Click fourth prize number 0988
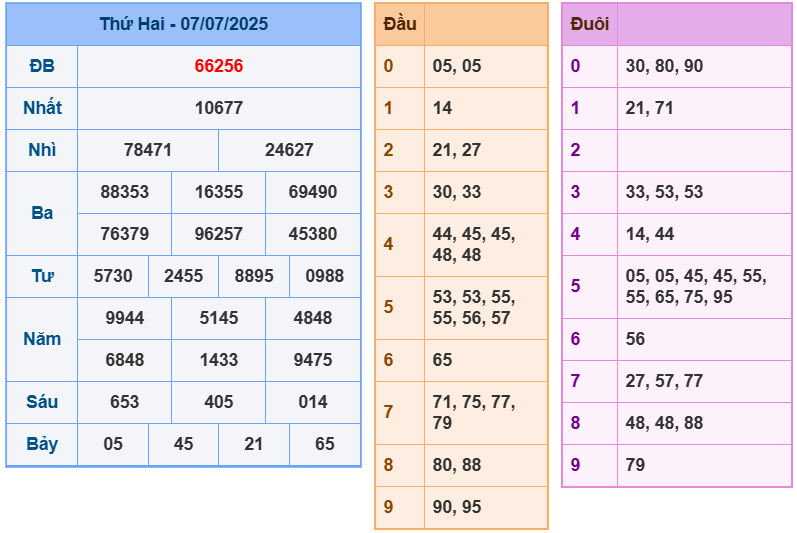This screenshot has height=533, width=797. 324,276
